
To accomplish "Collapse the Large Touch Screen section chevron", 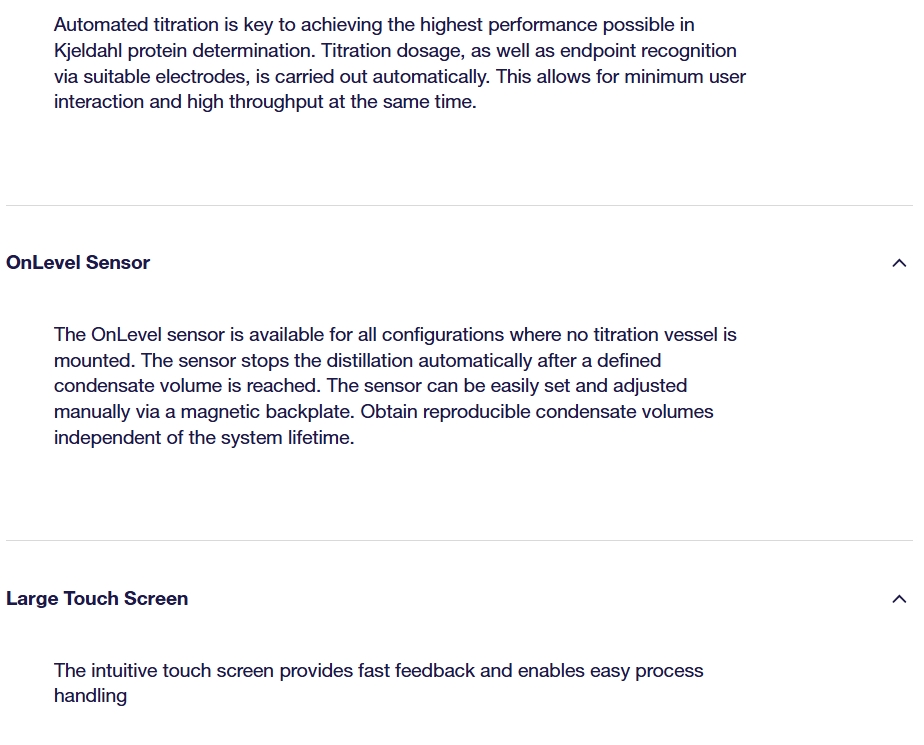I will [x=898, y=599].
